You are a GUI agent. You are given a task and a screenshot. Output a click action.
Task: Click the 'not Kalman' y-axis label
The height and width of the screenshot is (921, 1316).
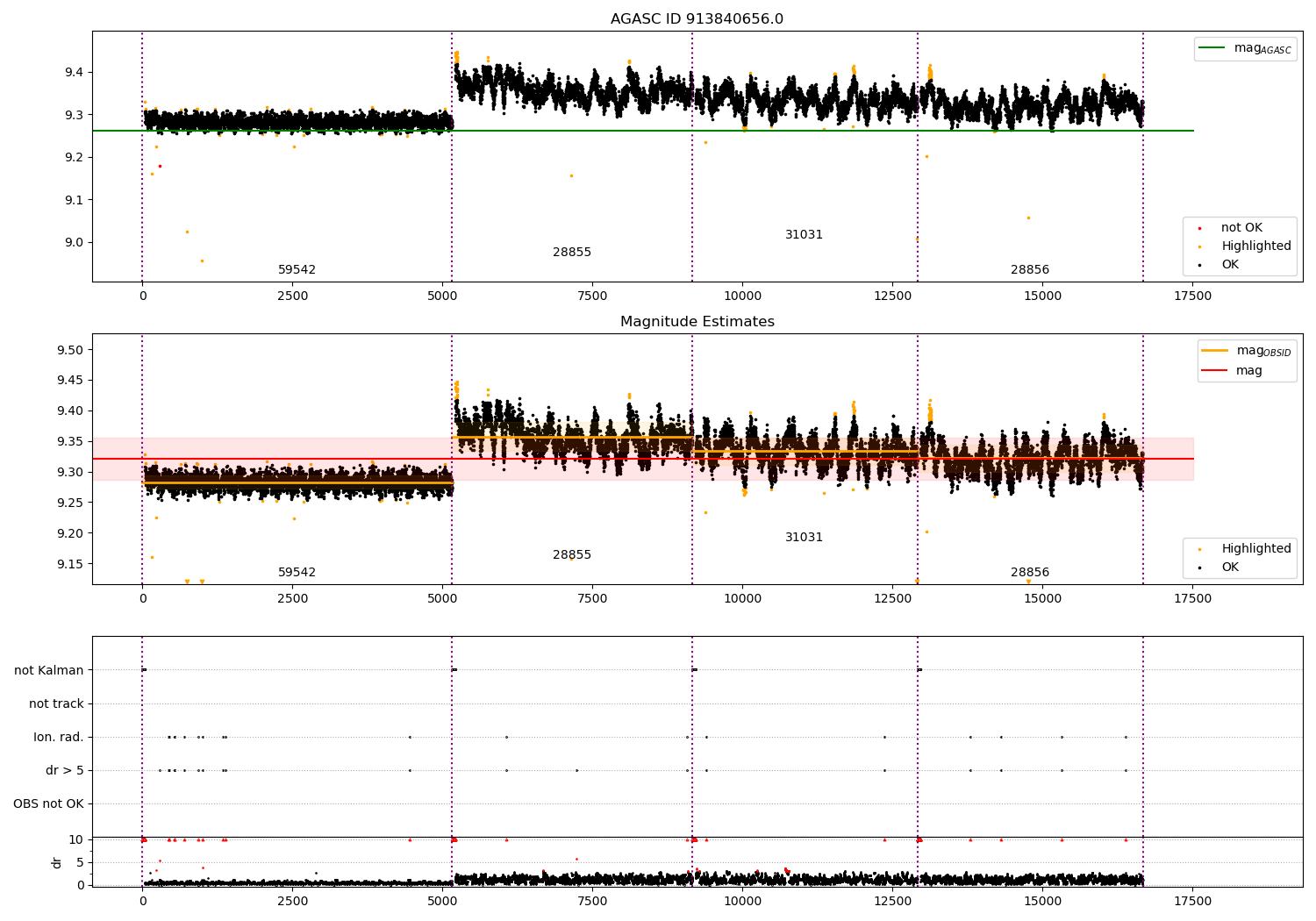click(49, 670)
